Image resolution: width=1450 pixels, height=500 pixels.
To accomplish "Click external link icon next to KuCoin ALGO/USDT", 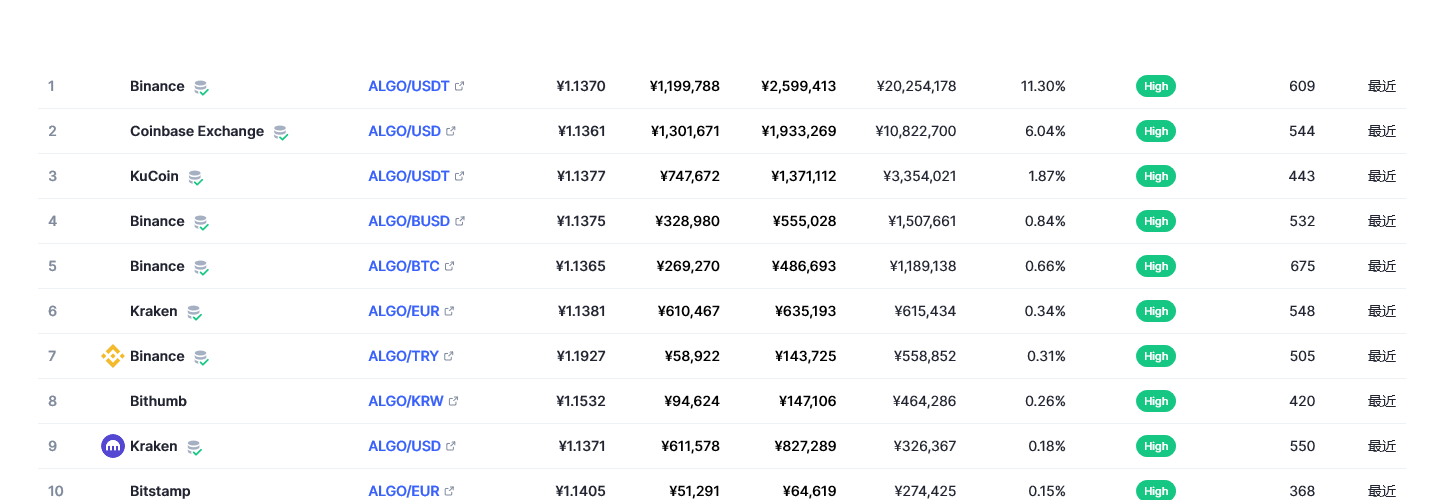I will point(460,176).
